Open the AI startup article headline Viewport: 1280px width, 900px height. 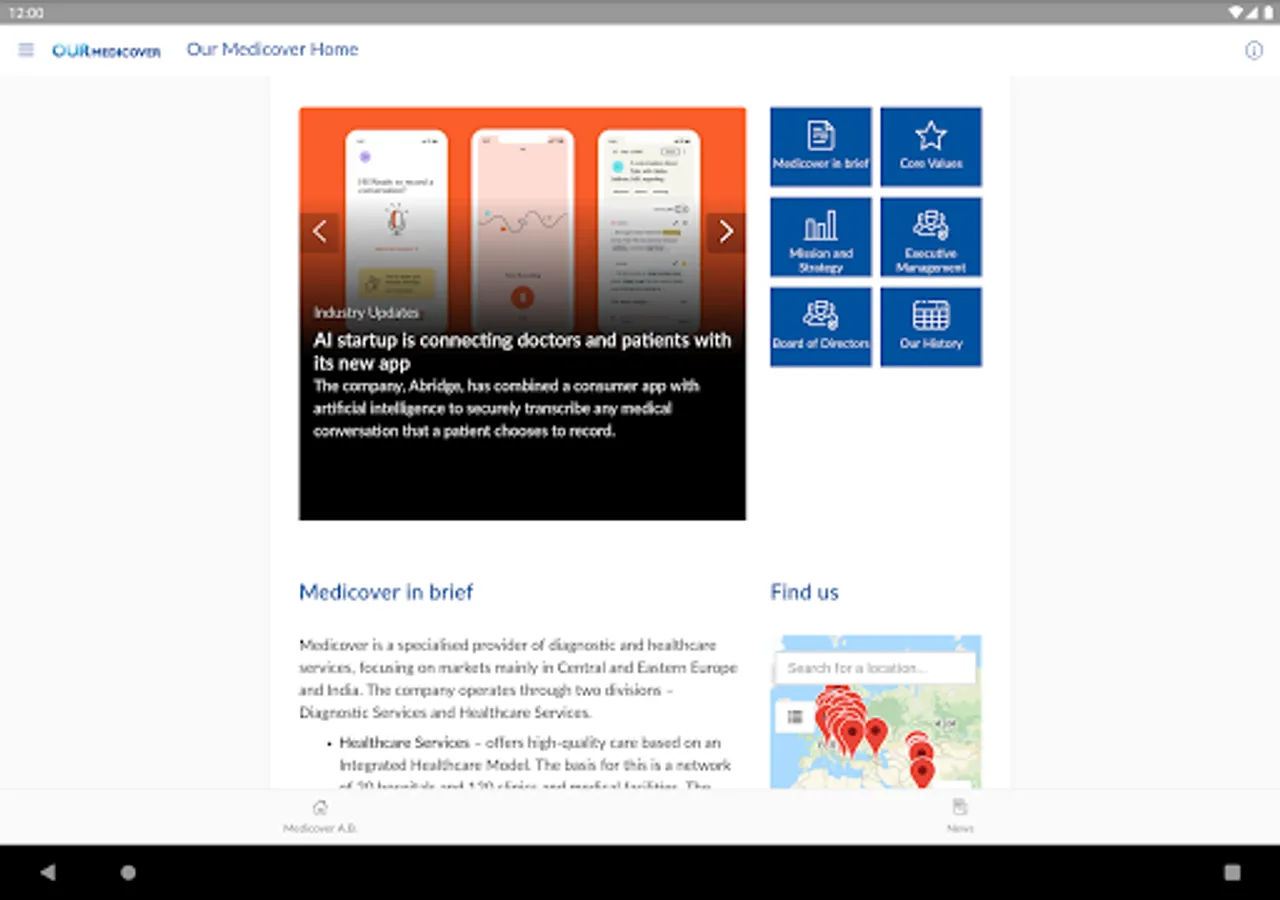tap(522, 352)
